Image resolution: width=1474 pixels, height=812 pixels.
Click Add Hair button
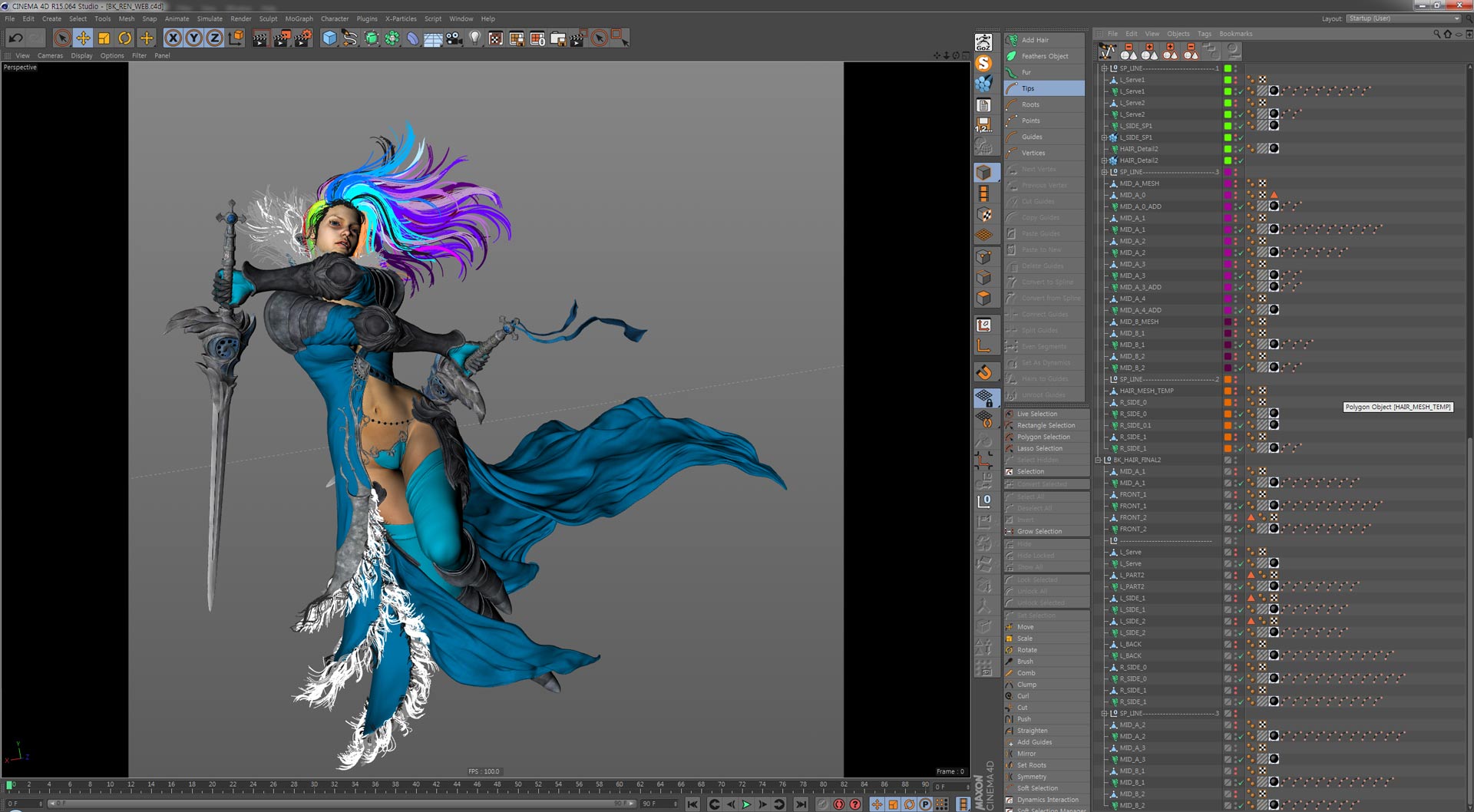tap(1044, 40)
